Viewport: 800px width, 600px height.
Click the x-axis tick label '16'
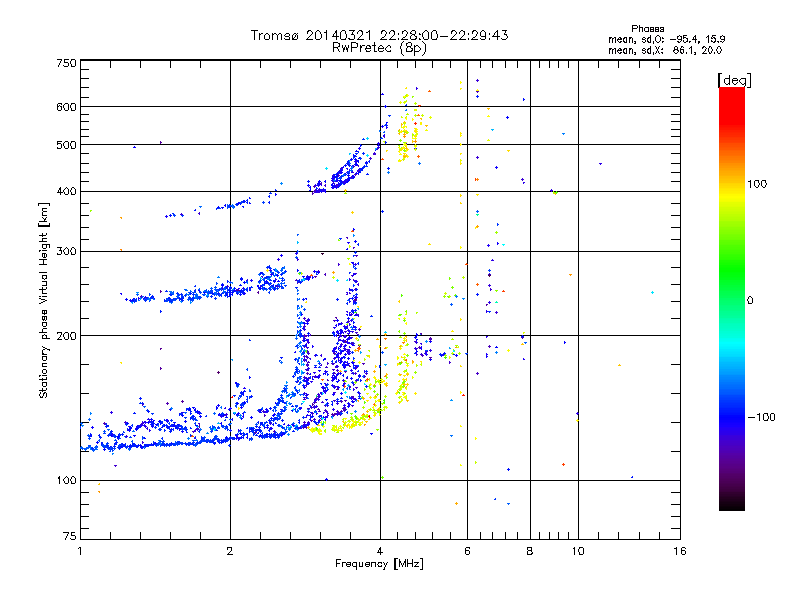click(x=680, y=551)
